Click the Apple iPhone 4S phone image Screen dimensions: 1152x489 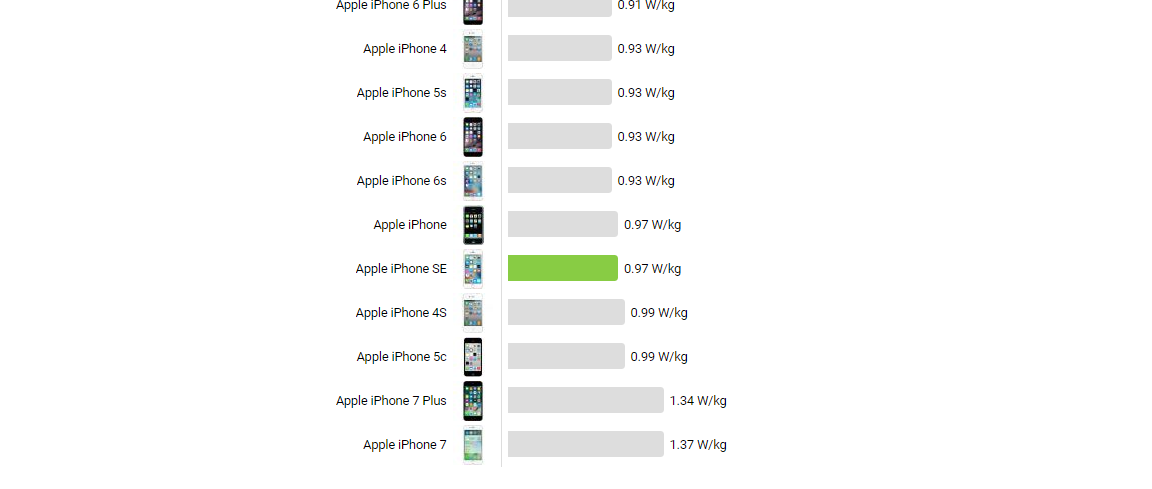click(x=473, y=313)
